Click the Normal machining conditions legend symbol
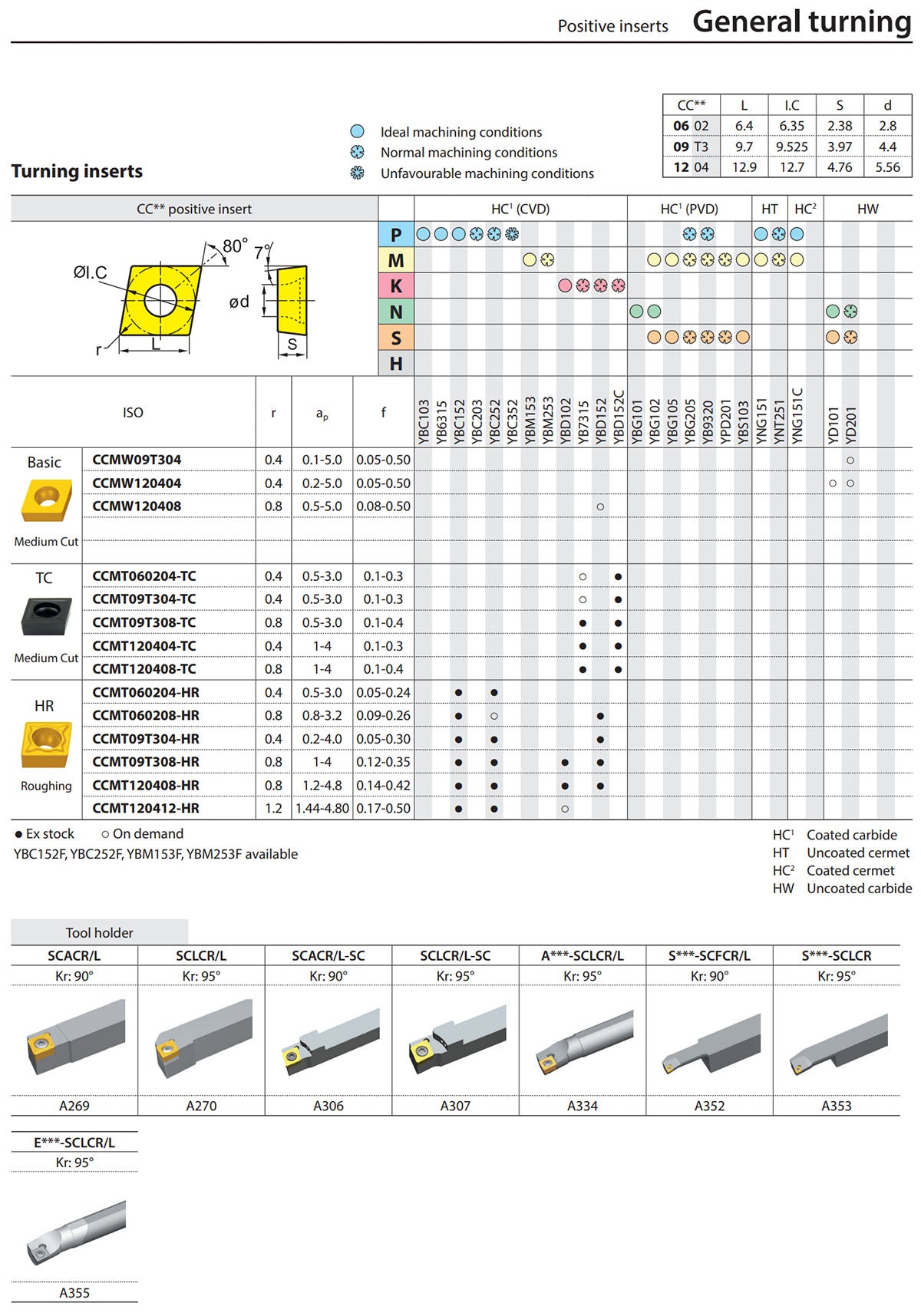Image resolution: width=921 pixels, height=1316 pixels. (357, 152)
